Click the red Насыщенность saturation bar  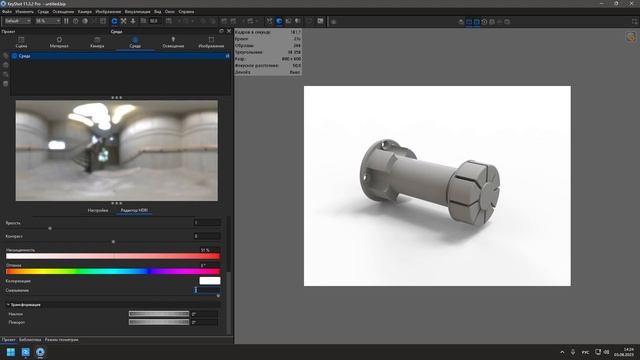tap(113, 256)
